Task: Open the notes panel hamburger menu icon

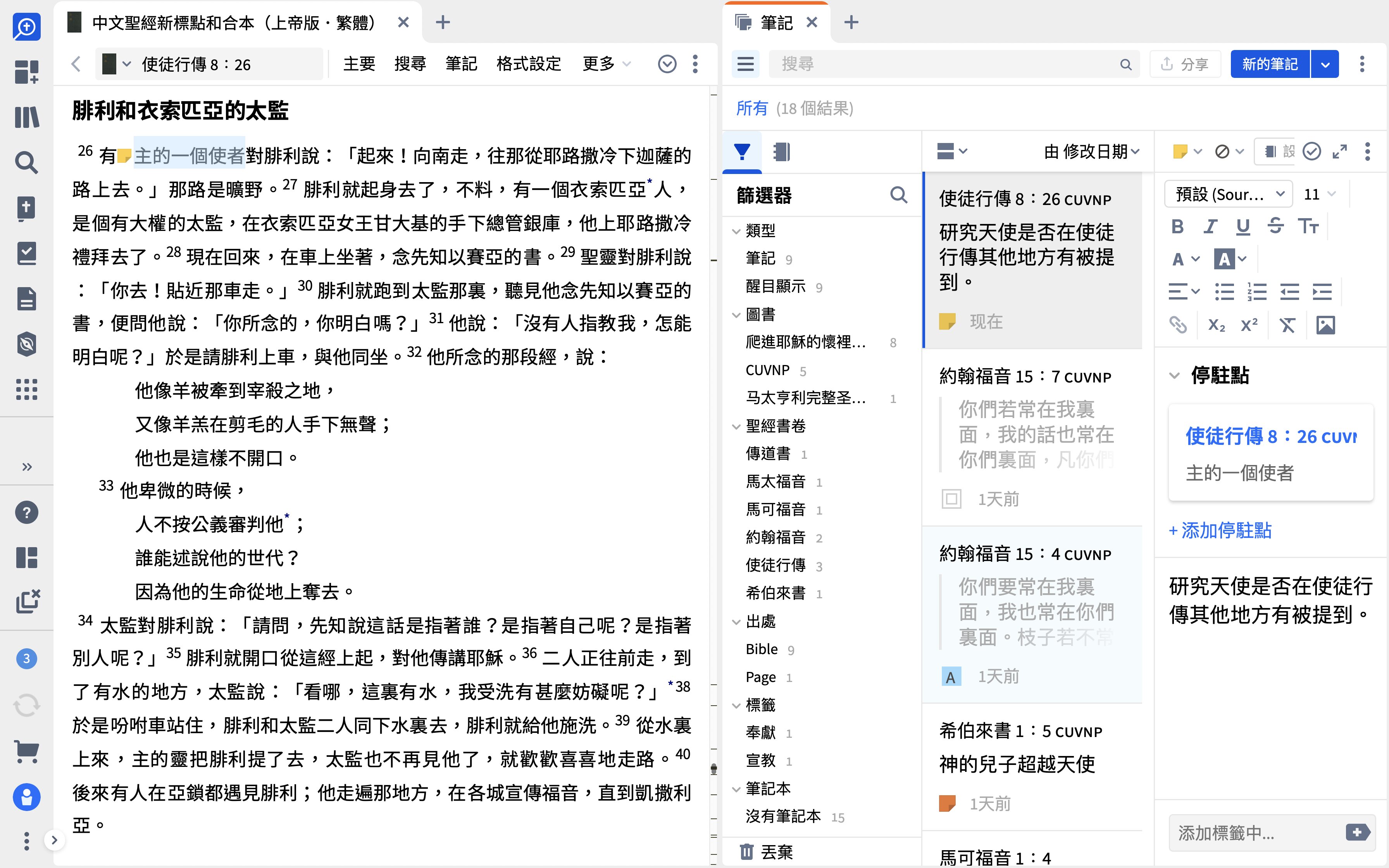Action: coord(746,64)
